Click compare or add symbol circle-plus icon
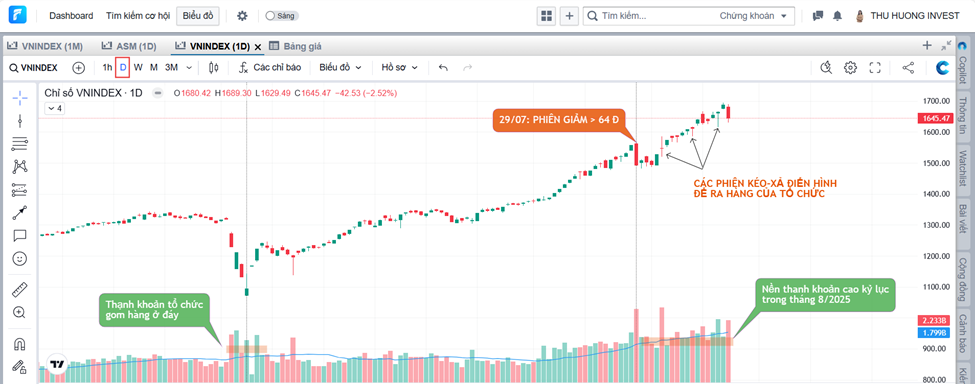The image size is (975, 384). (78, 67)
